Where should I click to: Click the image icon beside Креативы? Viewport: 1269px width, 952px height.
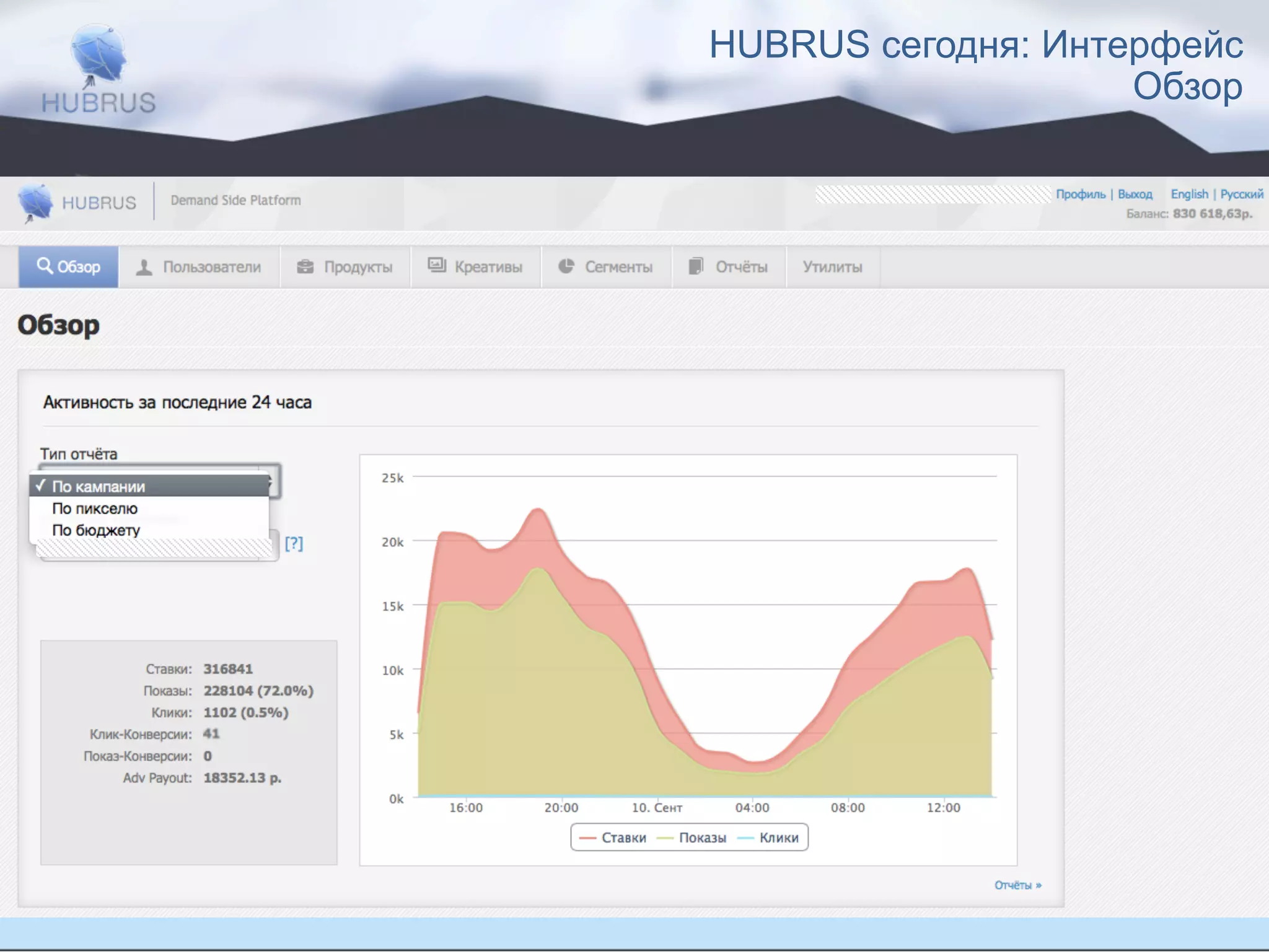point(437,265)
